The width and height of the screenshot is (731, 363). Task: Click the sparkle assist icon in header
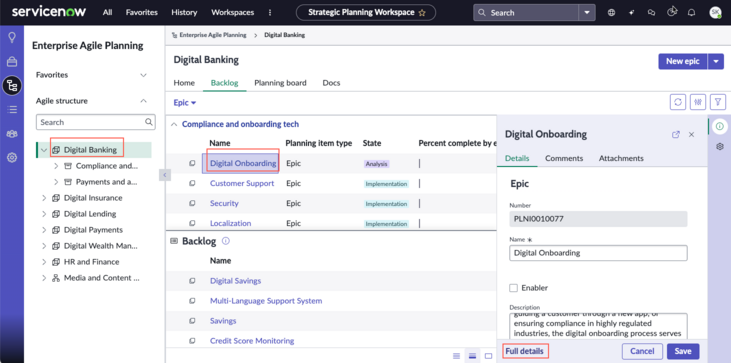[x=632, y=13]
